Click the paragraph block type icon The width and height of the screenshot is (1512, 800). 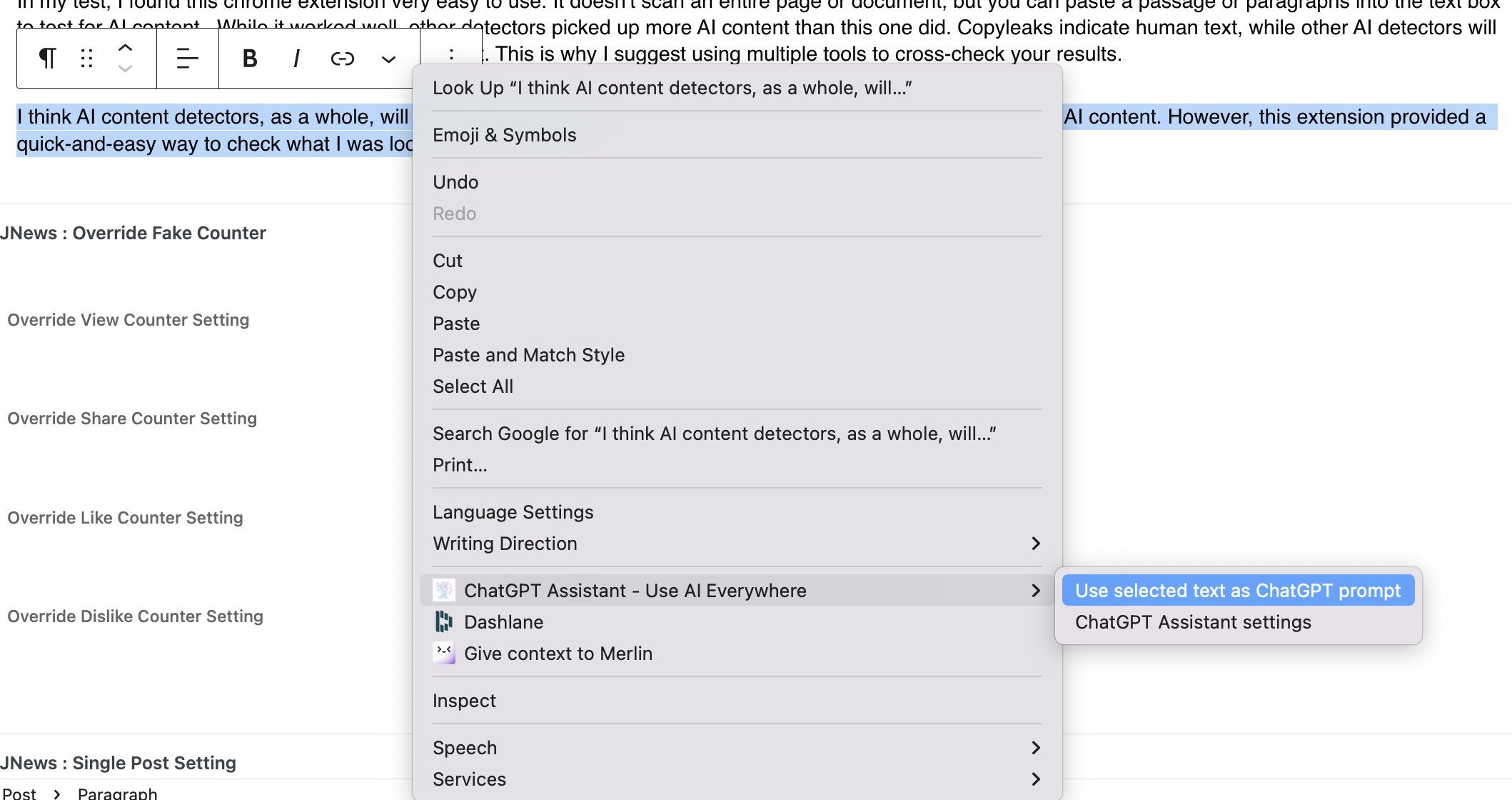pyautogui.click(x=47, y=59)
